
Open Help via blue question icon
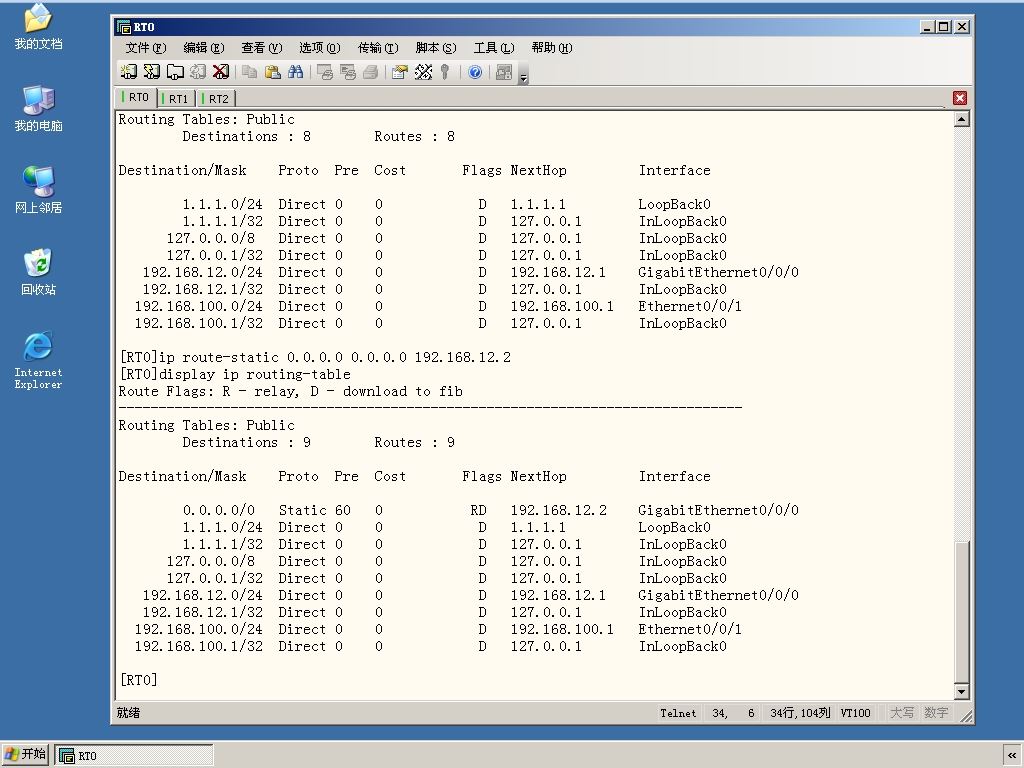475,72
